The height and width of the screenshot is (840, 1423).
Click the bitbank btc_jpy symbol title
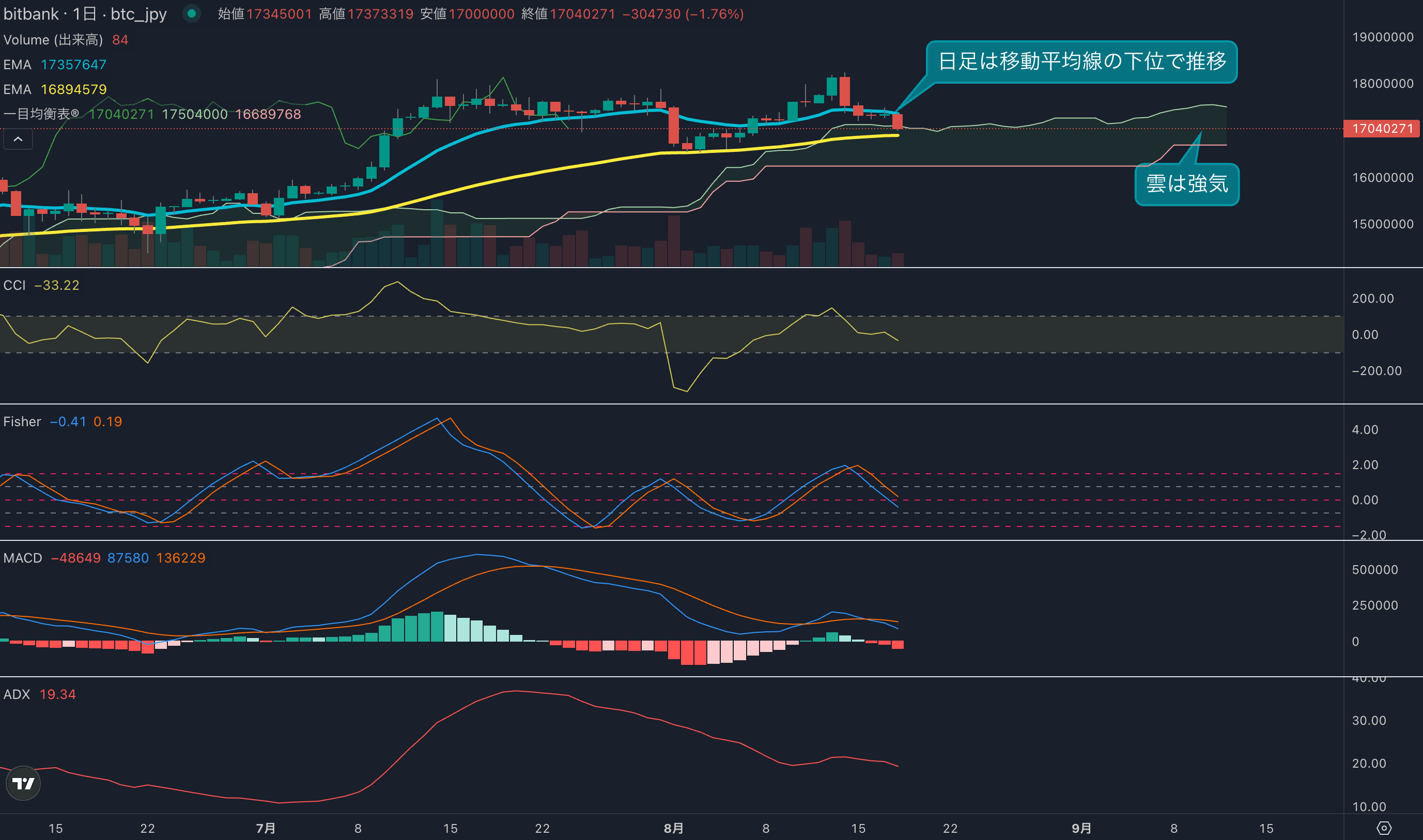pos(85,13)
